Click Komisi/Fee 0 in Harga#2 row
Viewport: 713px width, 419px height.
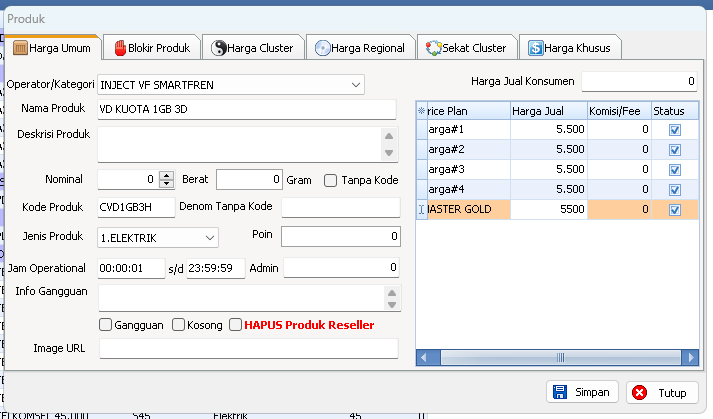pos(619,150)
